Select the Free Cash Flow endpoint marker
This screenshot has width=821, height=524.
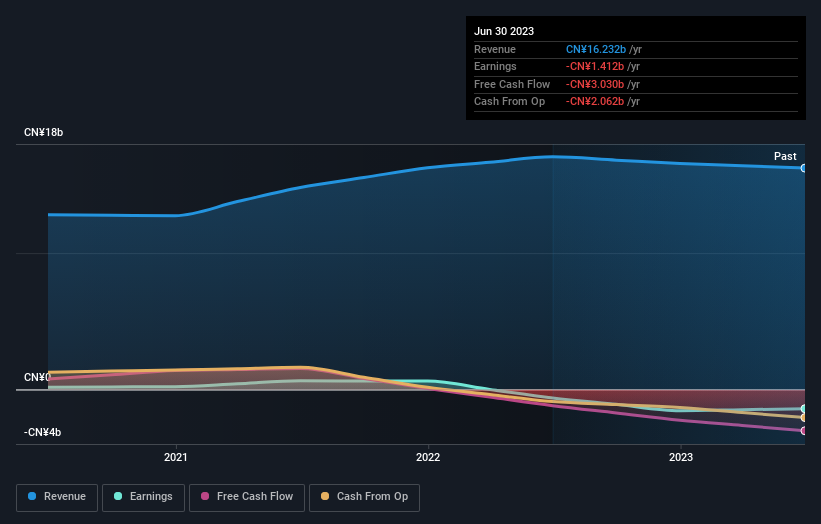(x=803, y=431)
